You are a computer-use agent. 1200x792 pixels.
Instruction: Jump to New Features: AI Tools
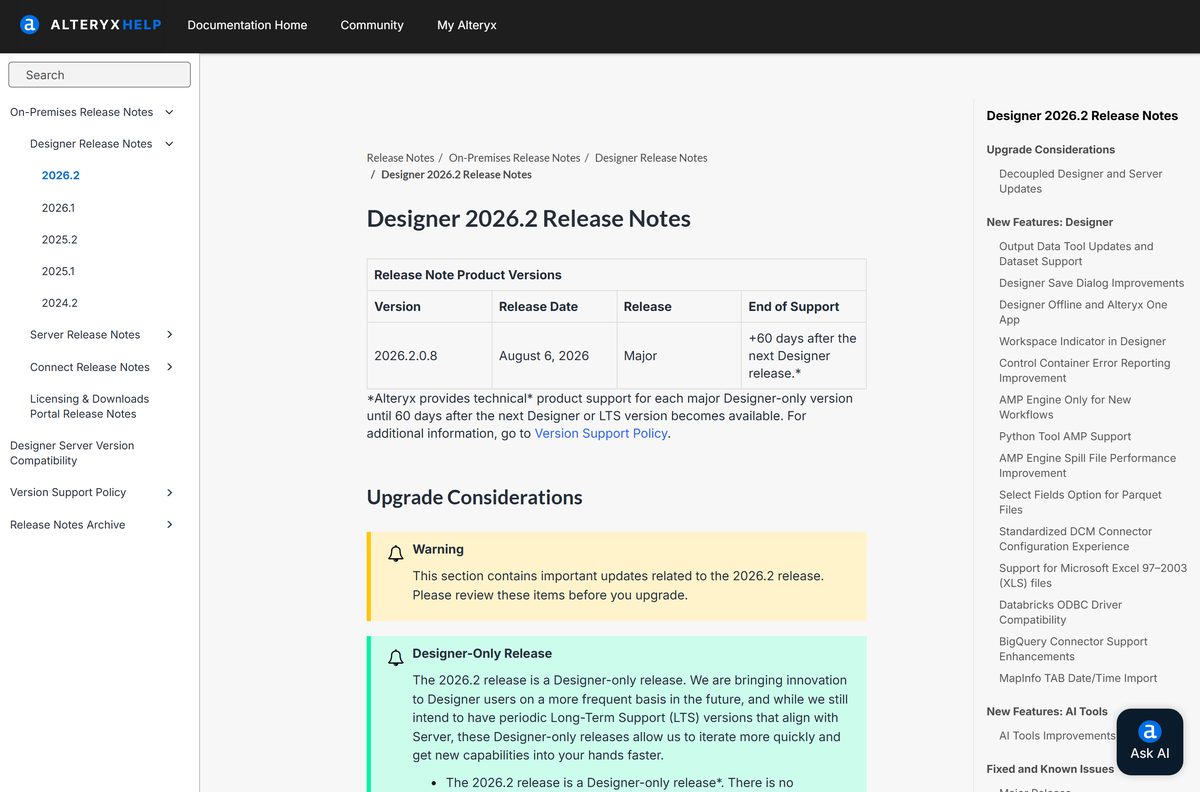[x=1047, y=712]
